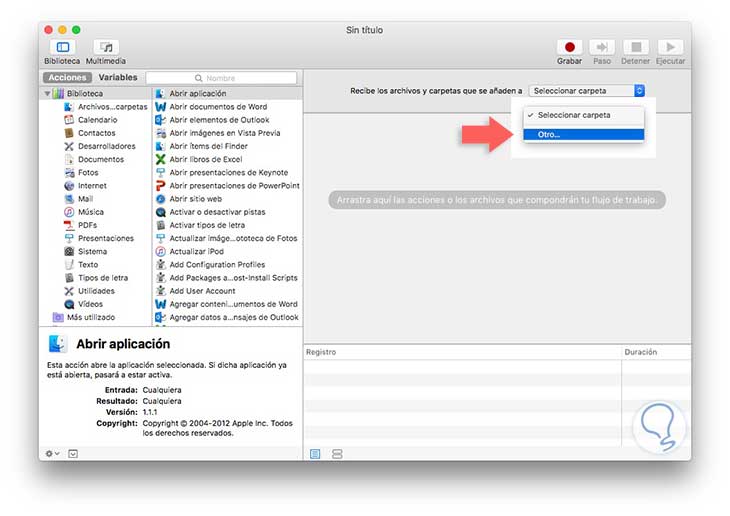This screenshot has width=730, height=516.
Task: Hide the description pane toggle
Action: (x=73, y=454)
